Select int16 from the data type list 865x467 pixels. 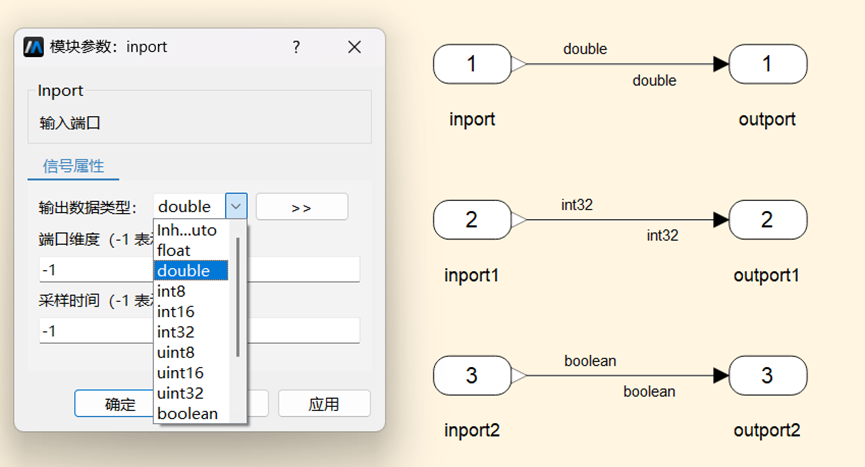191,312
